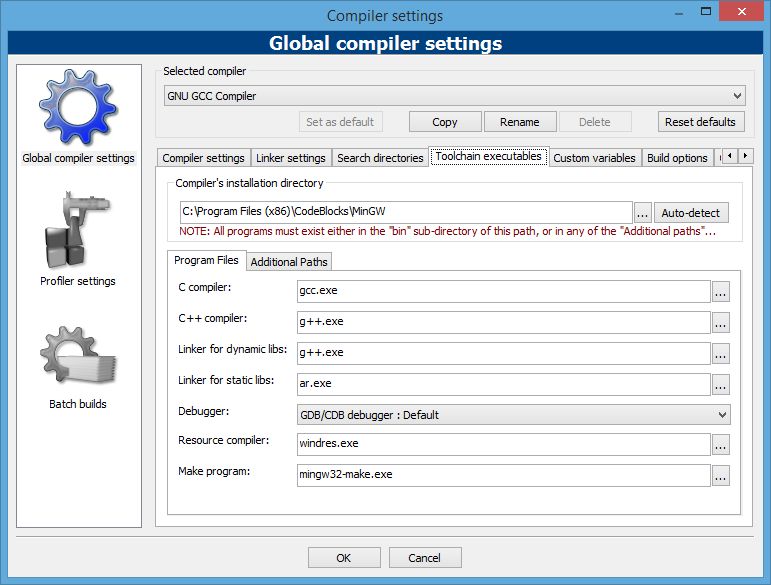Open the Batch builds icon
The height and width of the screenshot is (585, 771).
(78, 356)
